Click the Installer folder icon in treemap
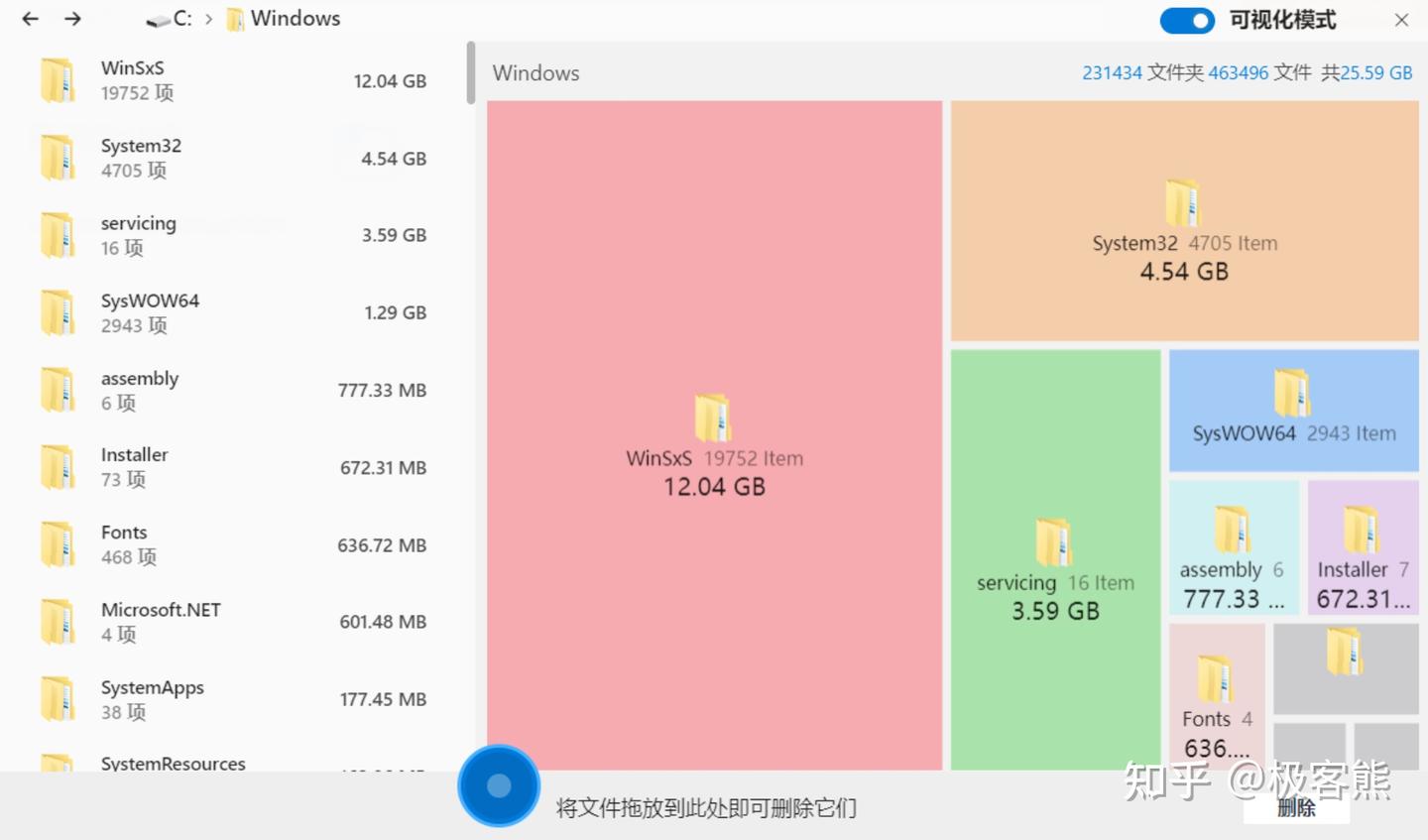 tap(1362, 530)
